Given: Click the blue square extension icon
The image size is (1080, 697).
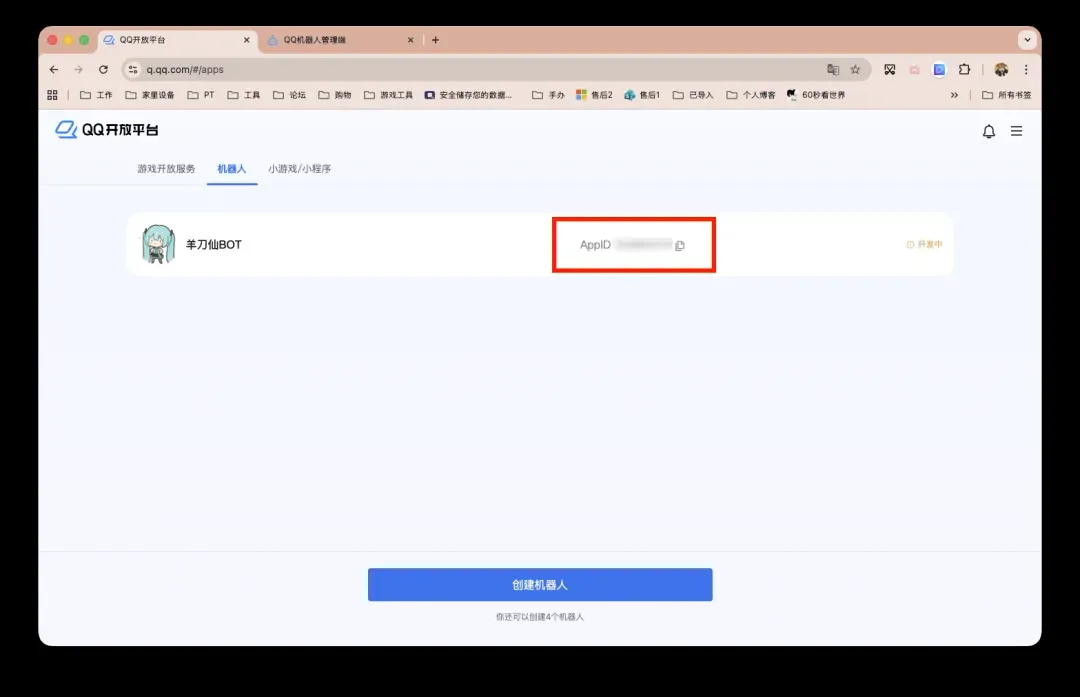Looking at the screenshot, I should click(x=939, y=70).
